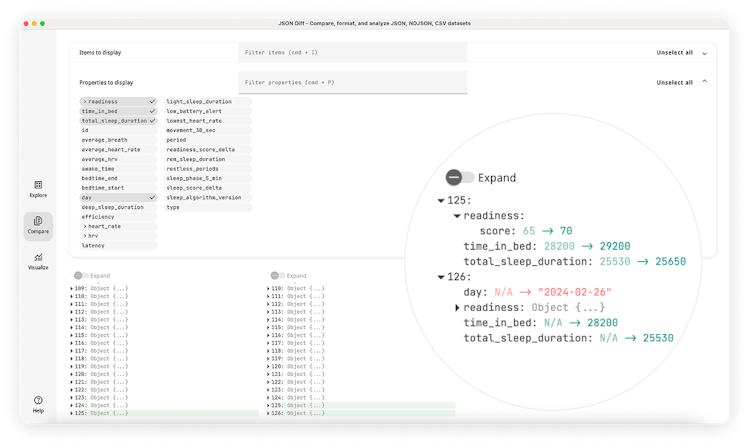Viewport: 750px width, 447px height.
Task: Click the checkmark on the day property
Action: (152, 198)
